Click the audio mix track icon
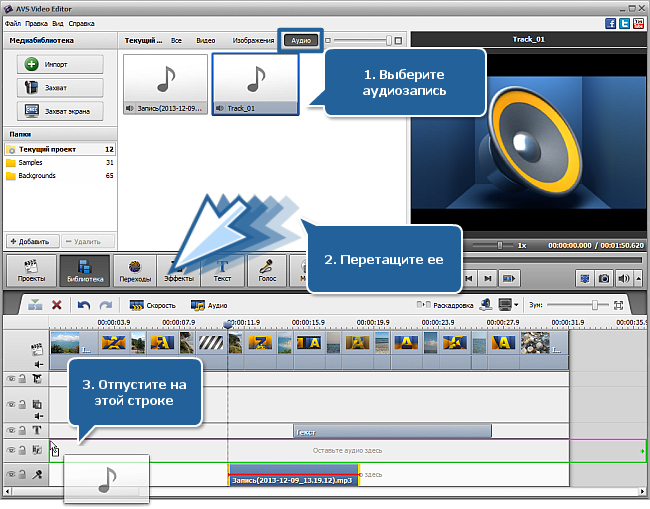The width and height of the screenshot is (650, 509). point(37,450)
